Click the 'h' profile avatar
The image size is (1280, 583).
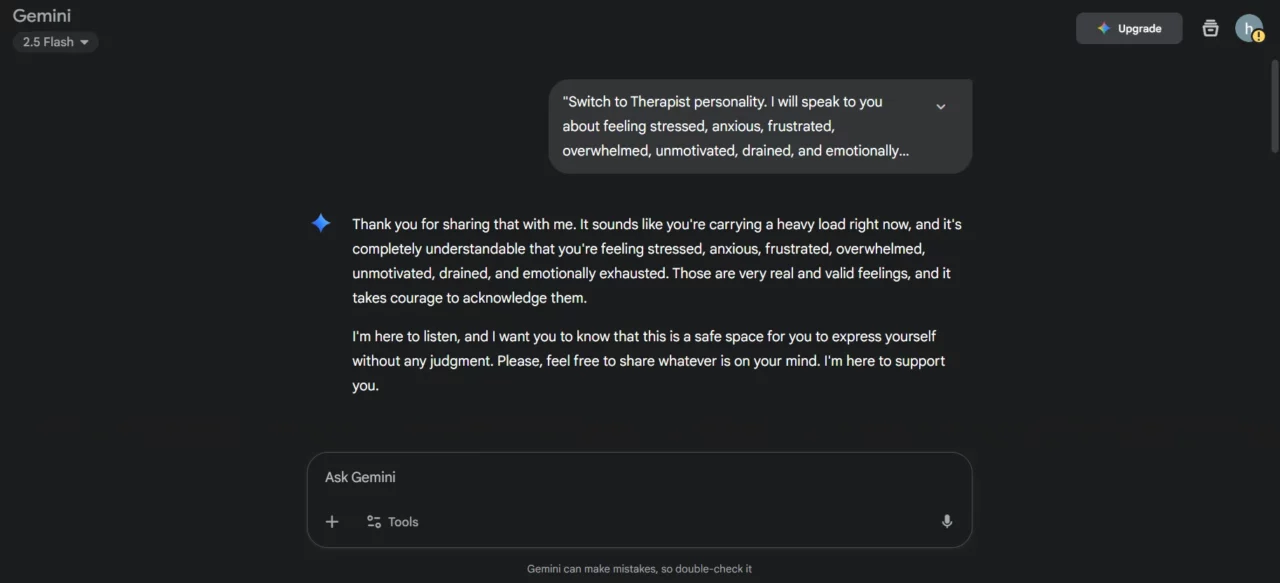(x=1246, y=26)
